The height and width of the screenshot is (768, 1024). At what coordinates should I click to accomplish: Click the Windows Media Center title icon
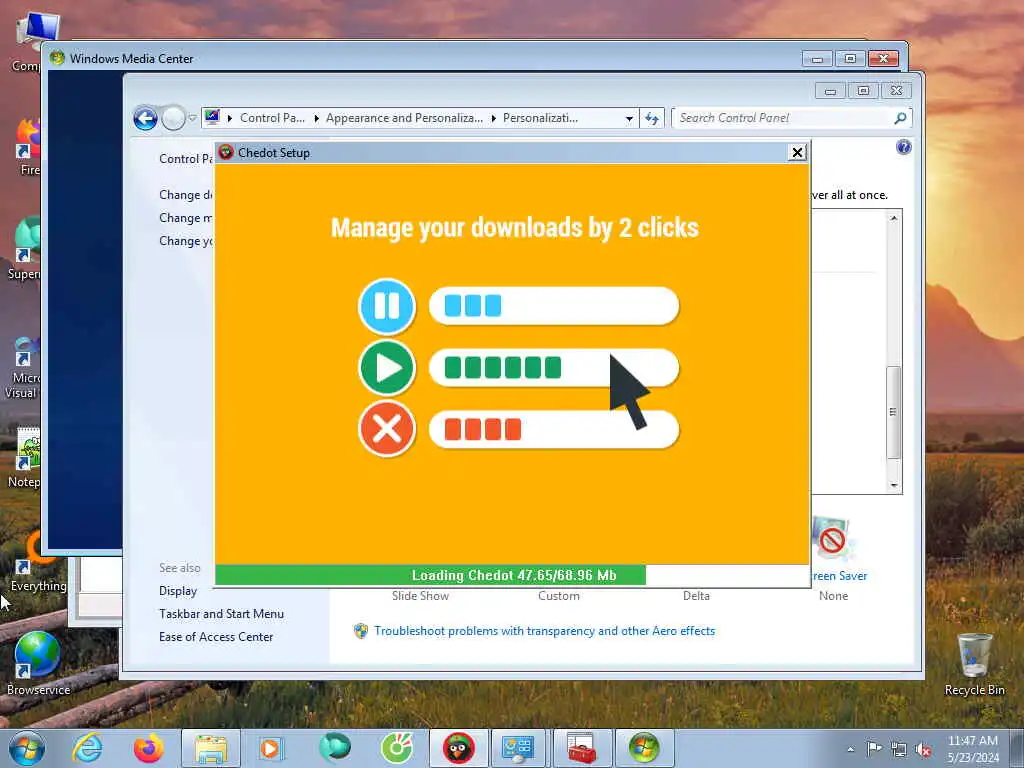(57, 58)
